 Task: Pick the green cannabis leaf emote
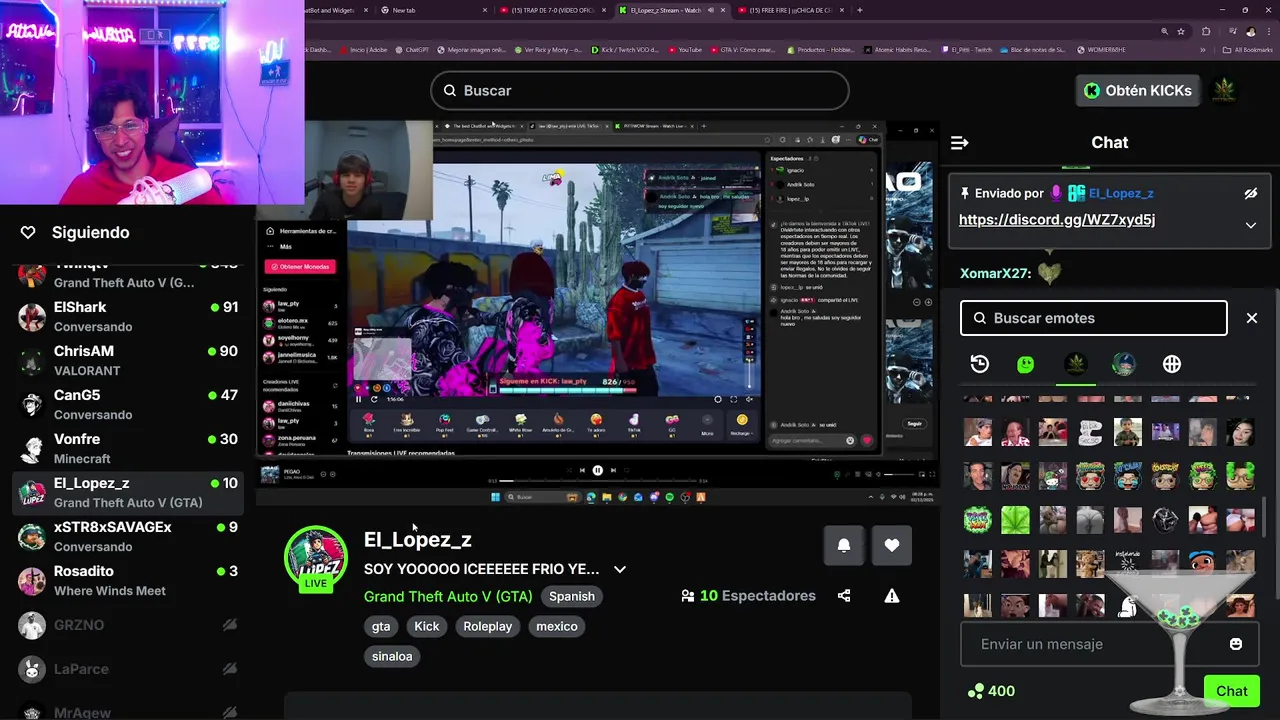(x=1015, y=520)
